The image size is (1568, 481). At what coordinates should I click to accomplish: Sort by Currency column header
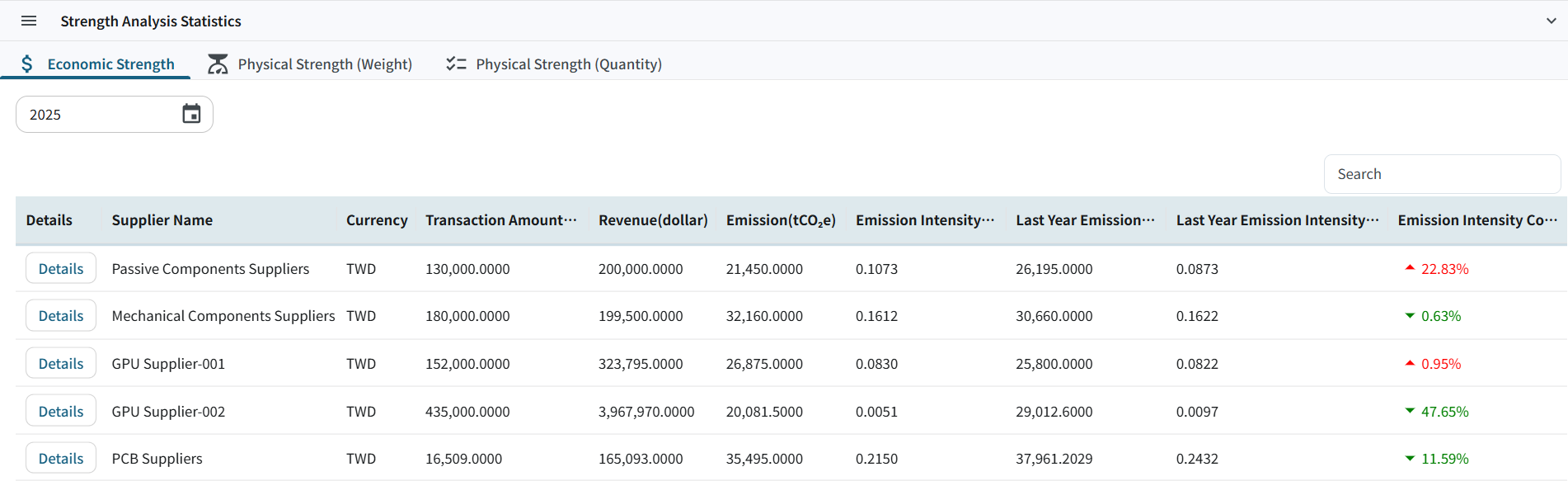click(377, 220)
